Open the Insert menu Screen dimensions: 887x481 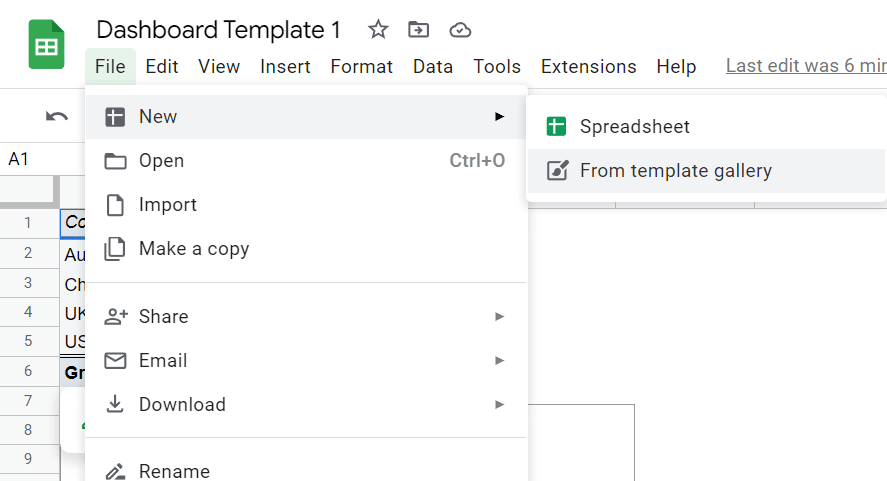pos(285,67)
